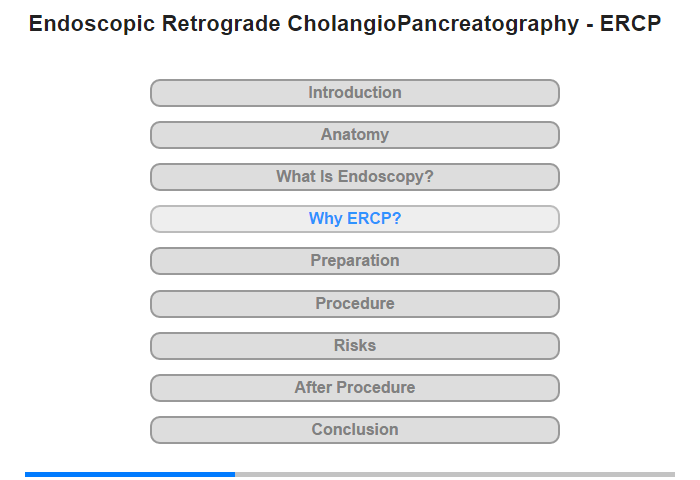Open the Conclusion section
Viewport: 700px width, 480px height.
tap(354, 430)
